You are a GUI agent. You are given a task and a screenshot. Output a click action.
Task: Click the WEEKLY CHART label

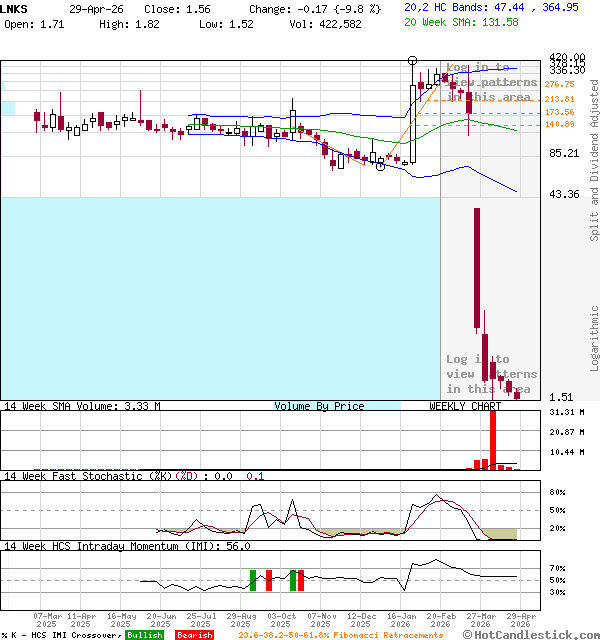point(465,407)
